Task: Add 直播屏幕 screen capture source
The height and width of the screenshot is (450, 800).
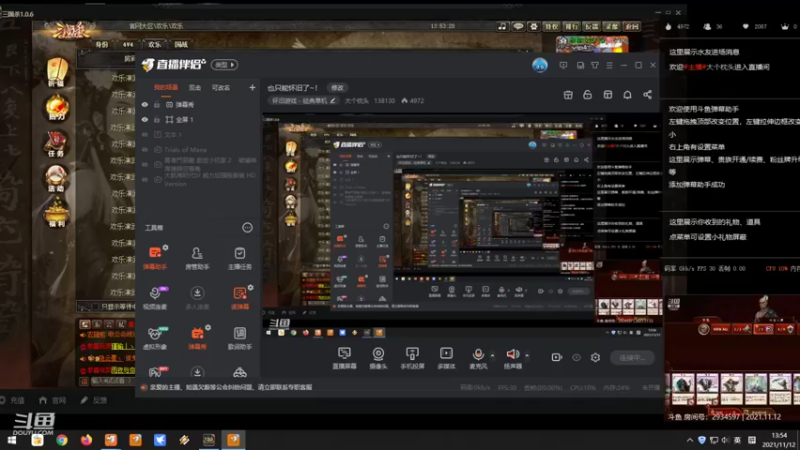Action: pos(344,358)
